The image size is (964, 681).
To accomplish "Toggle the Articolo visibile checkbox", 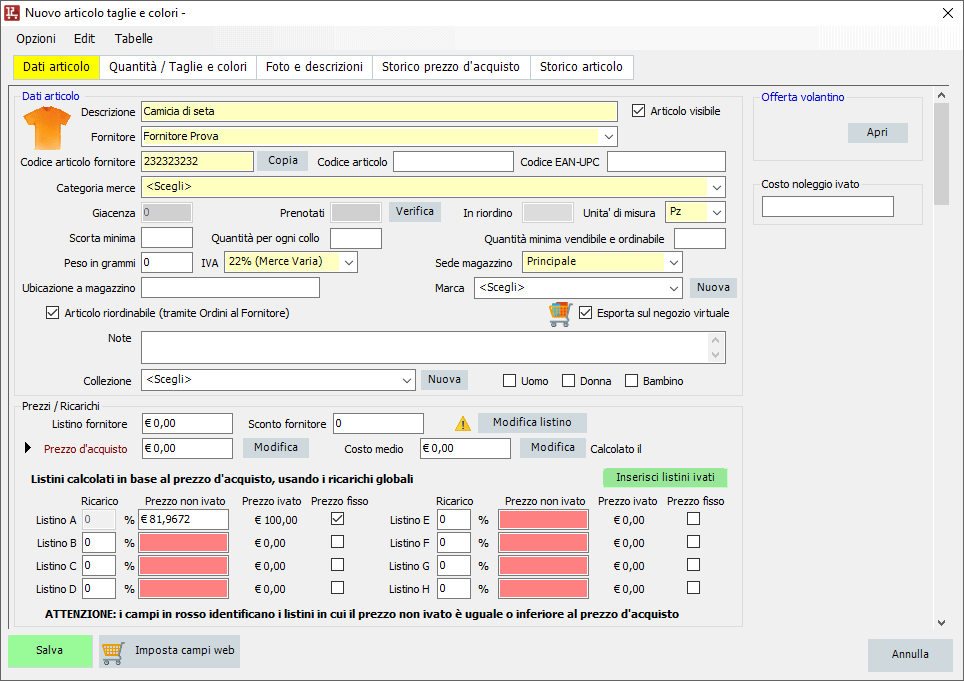I will (x=639, y=111).
